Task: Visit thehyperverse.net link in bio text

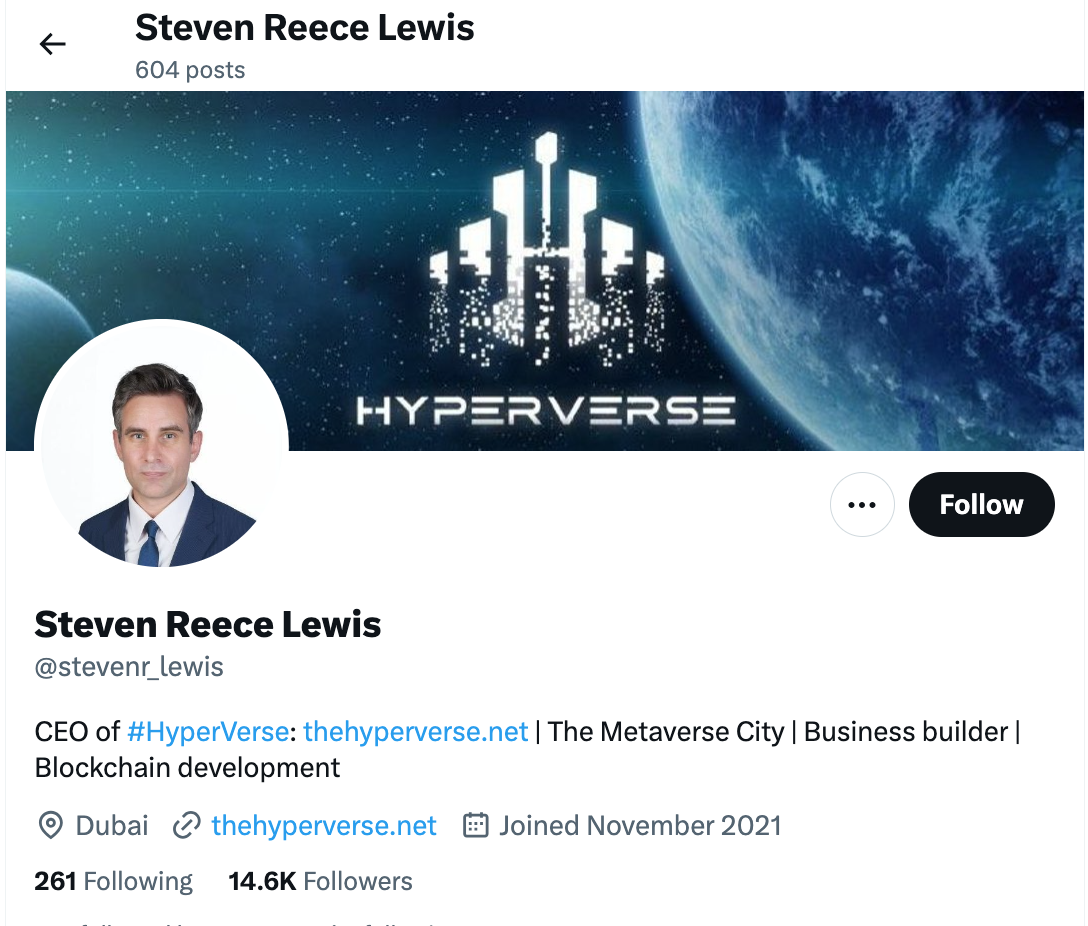Action: coord(416,732)
